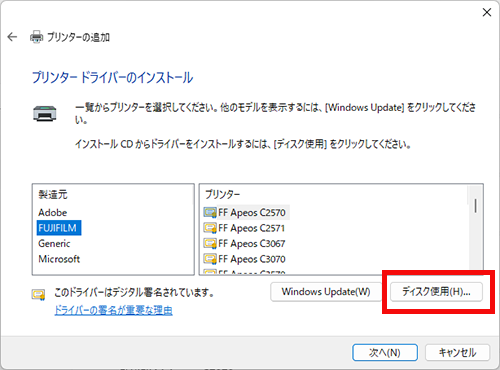Open the ディスク使用(H)... dialog

pyautogui.click(x=436, y=292)
